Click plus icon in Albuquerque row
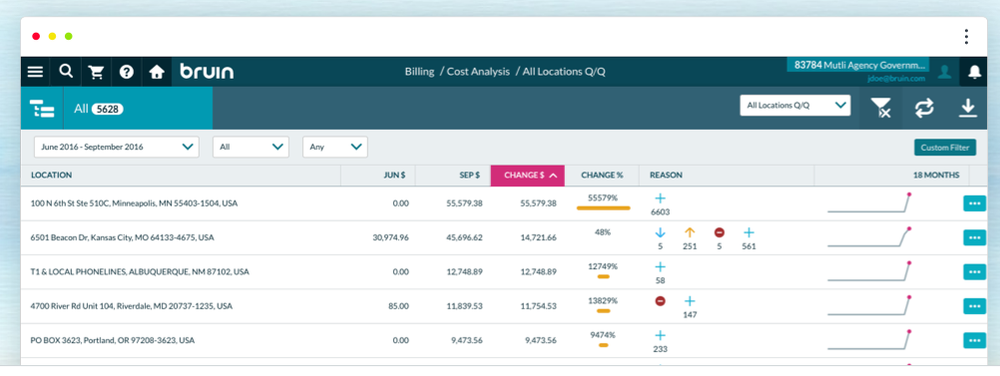 coord(660,267)
